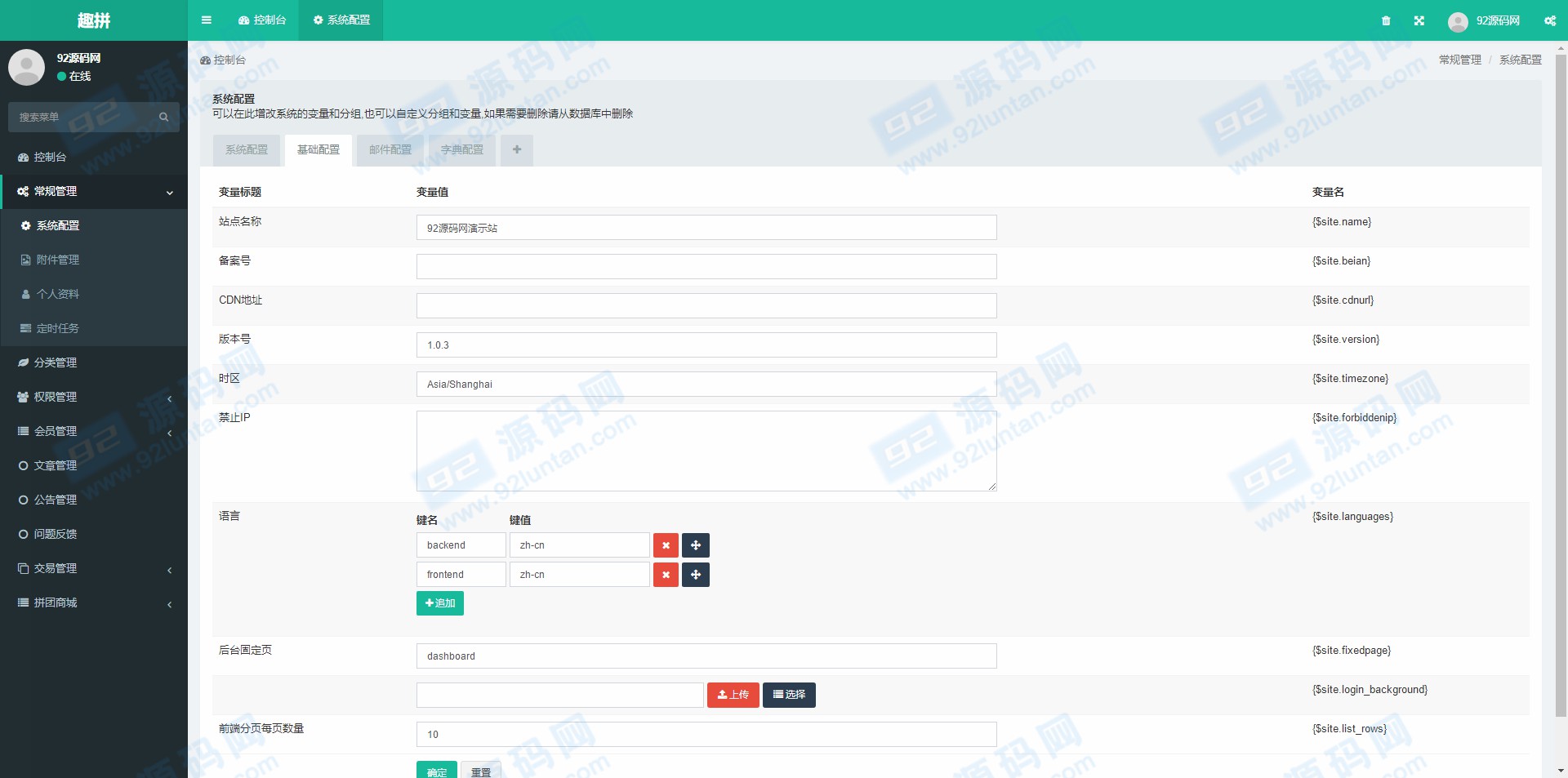Click the 选择 file chooser button

tap(789, 695)
